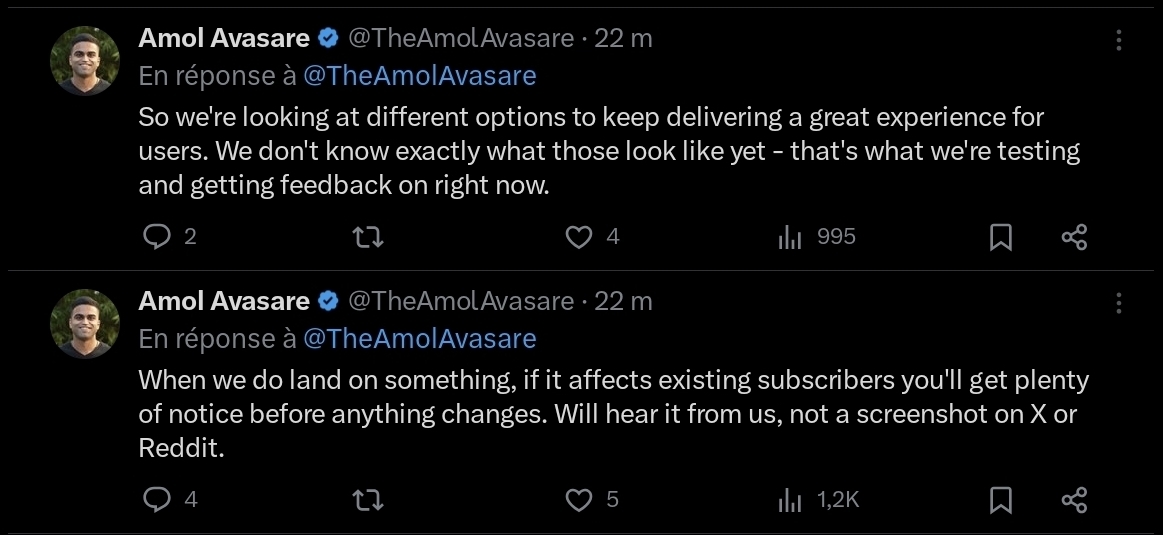Bookmark the second tweet mentioning Reddit
The width and height of the screenshot is (1163, 535).
click(x=1001, y=499)
